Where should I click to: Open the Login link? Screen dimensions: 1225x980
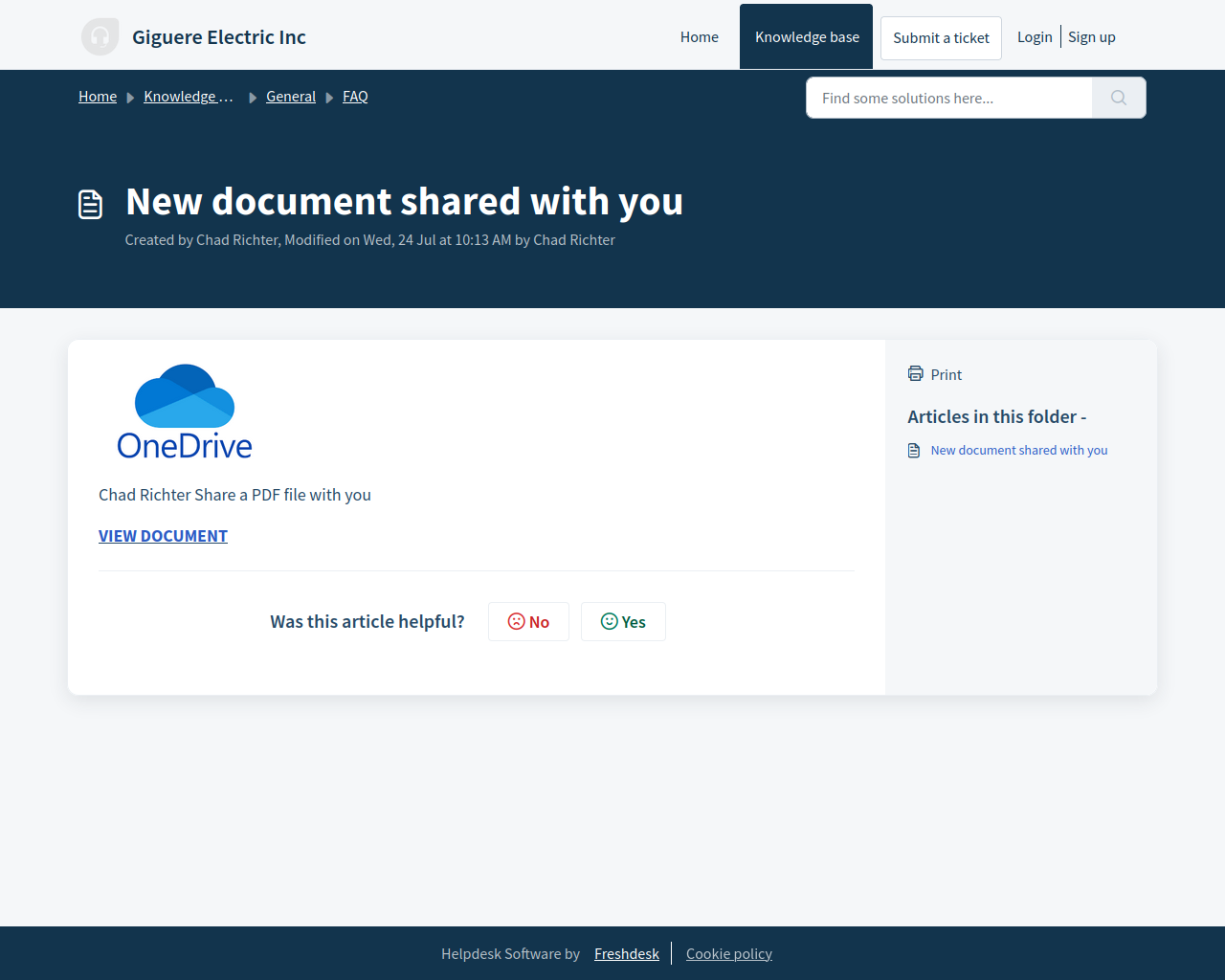[x=1035, y=36]
